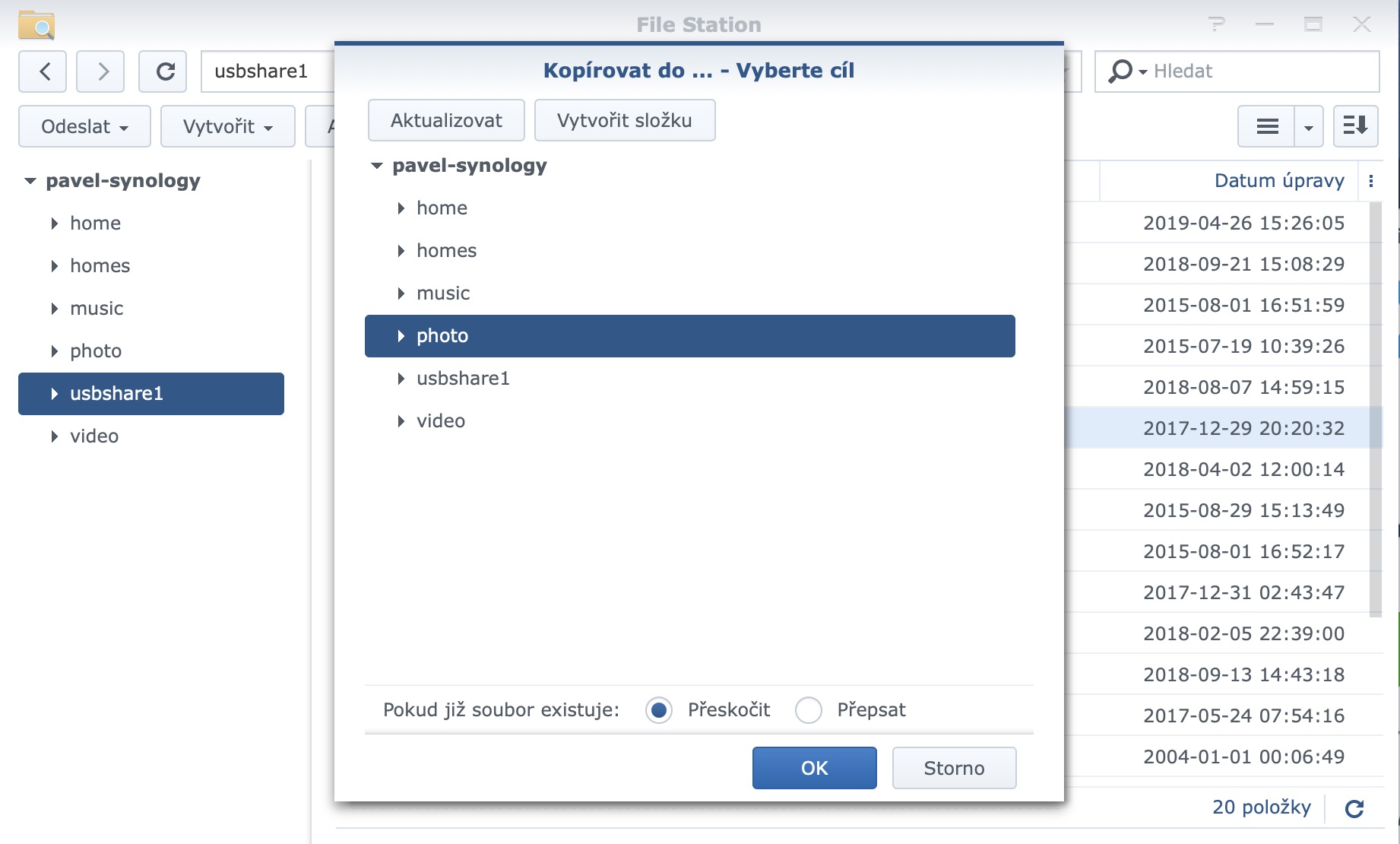Select the list view icon
This screenshot has width=1400, height=844.
1266,126
